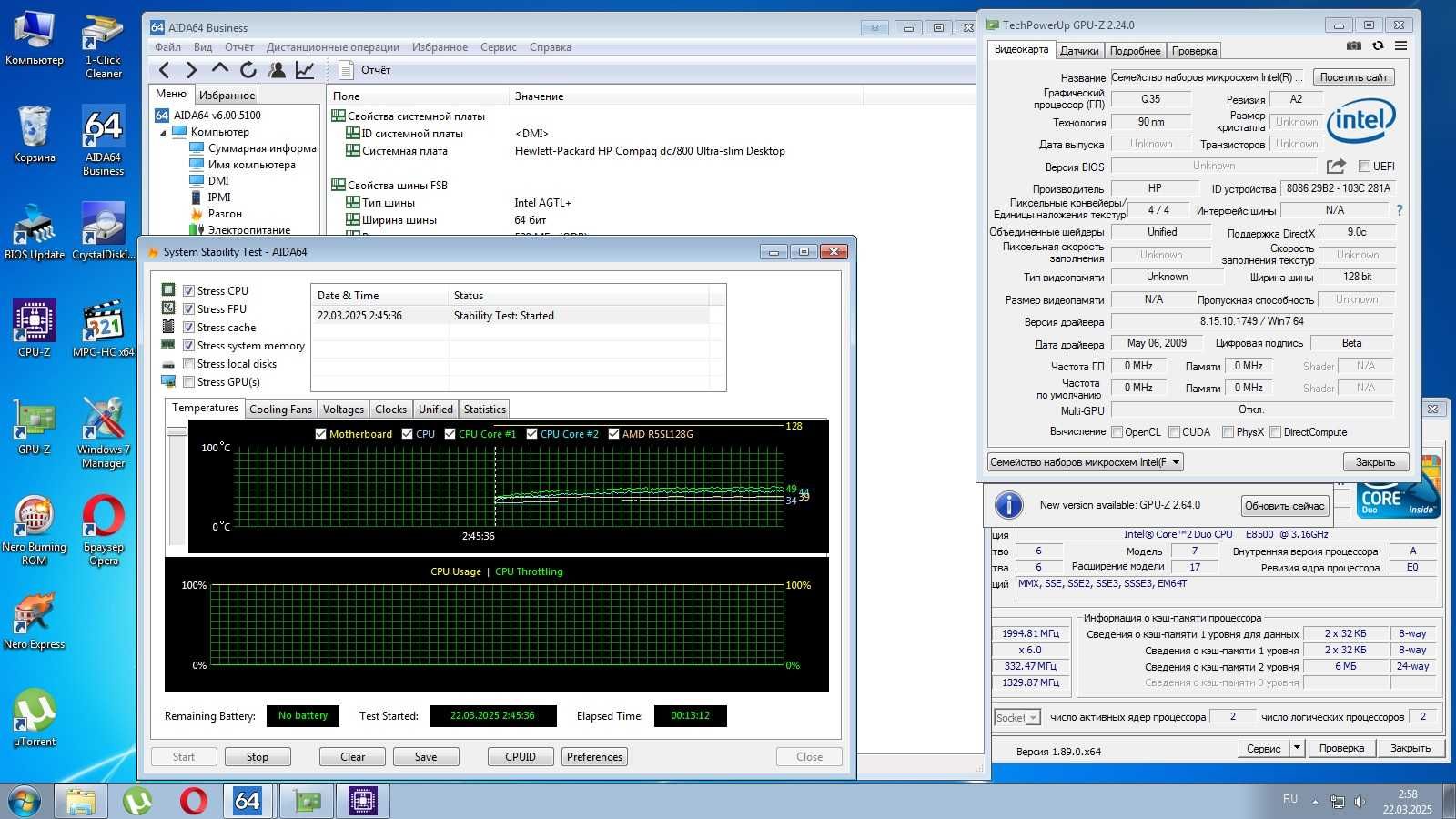This screenshot has width=1456, height=819.
Task: Adjust the temperature graph vertical slider
Action: pos(177,431)
